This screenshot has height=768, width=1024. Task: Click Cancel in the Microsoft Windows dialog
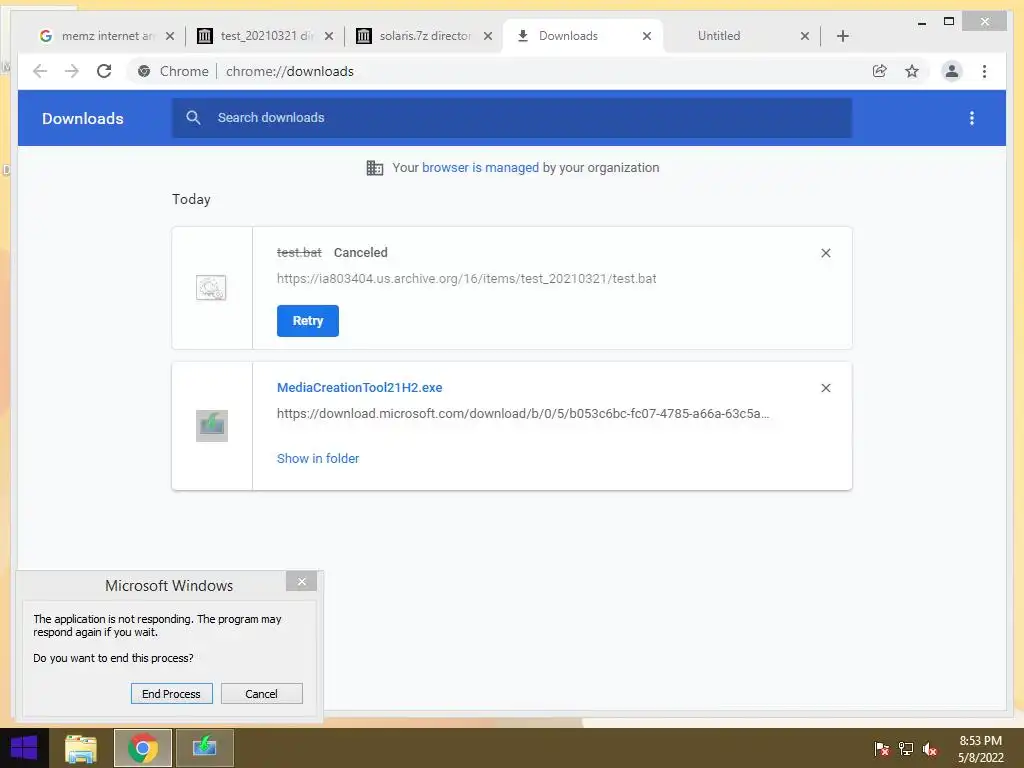tap(261, 694)
